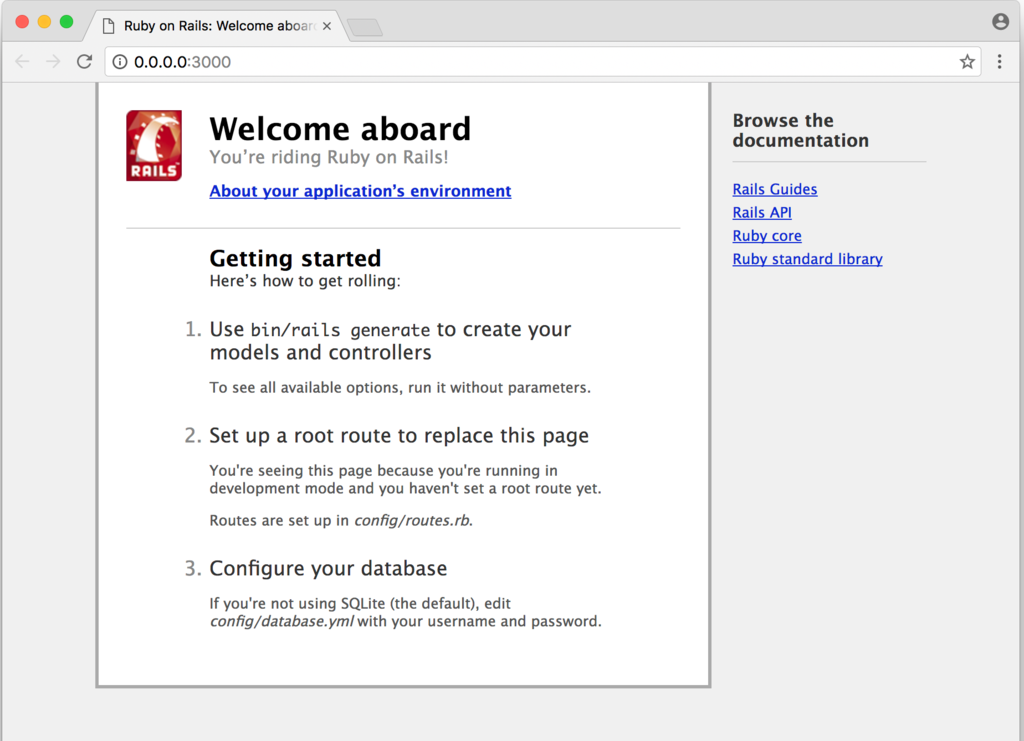Open a new tab with the new-tab button

364,27
